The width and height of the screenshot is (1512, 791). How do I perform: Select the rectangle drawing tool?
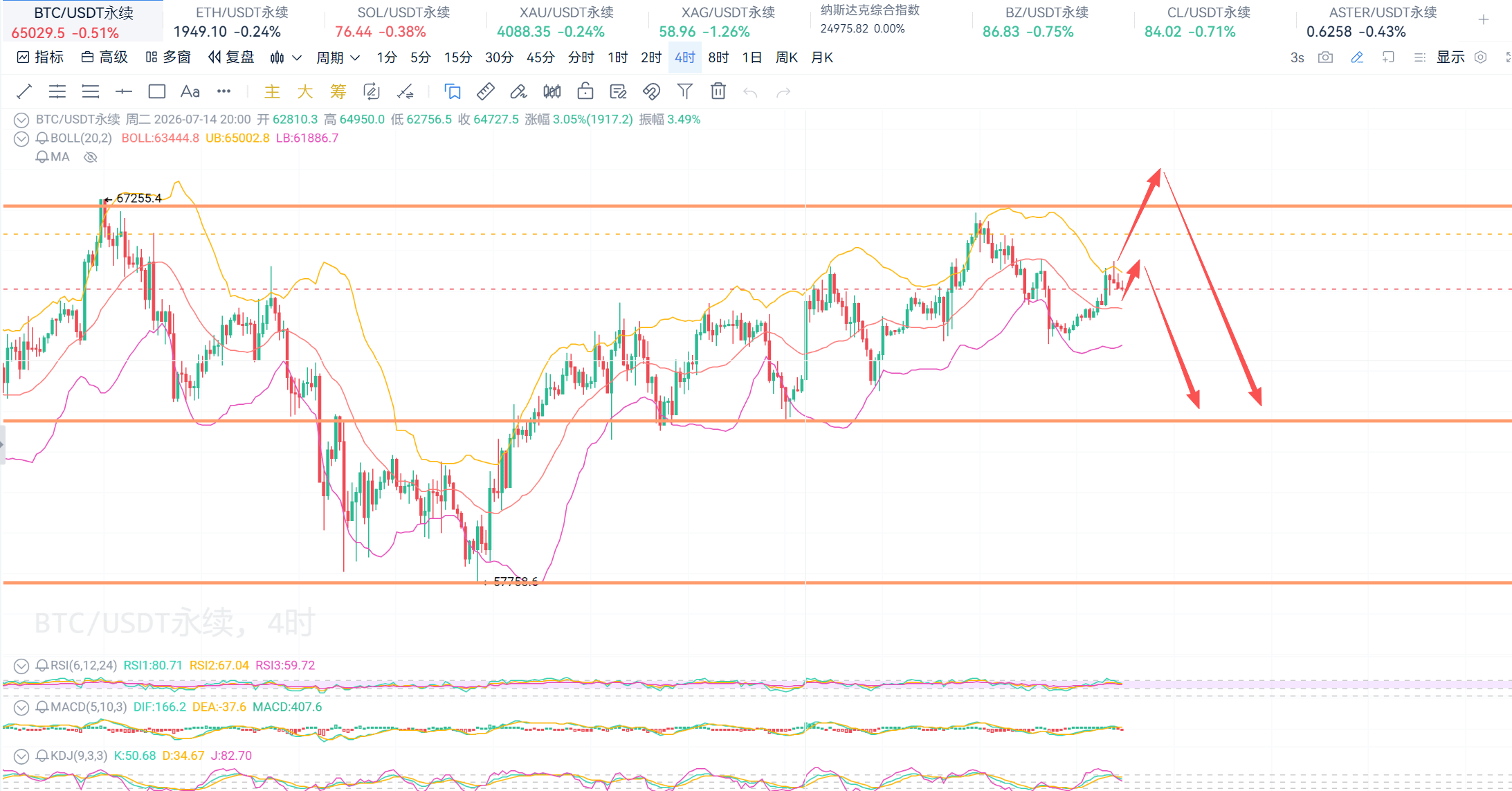157,91
